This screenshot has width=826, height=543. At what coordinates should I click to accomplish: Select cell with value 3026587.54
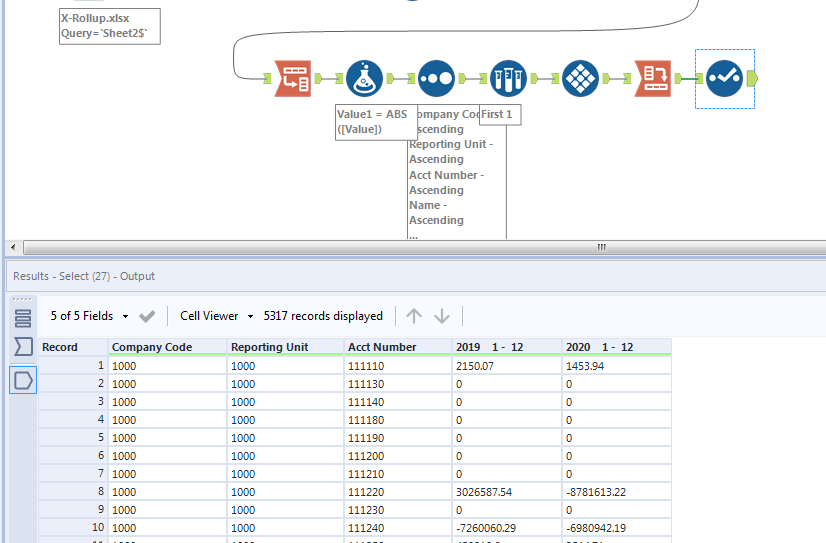pyautogui.click(x=507, y=492)
